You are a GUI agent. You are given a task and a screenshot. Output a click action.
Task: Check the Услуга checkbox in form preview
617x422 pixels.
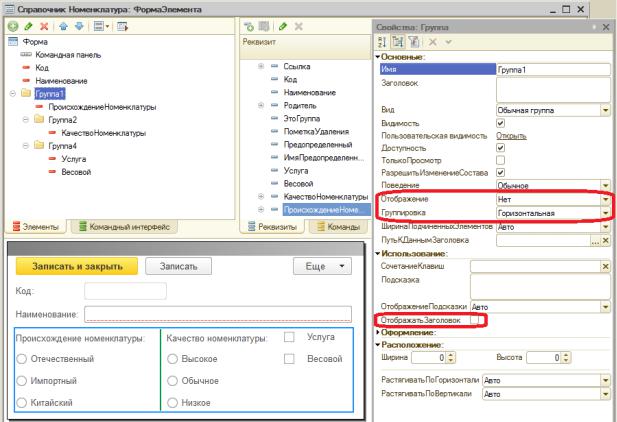(x=289, y=337)
